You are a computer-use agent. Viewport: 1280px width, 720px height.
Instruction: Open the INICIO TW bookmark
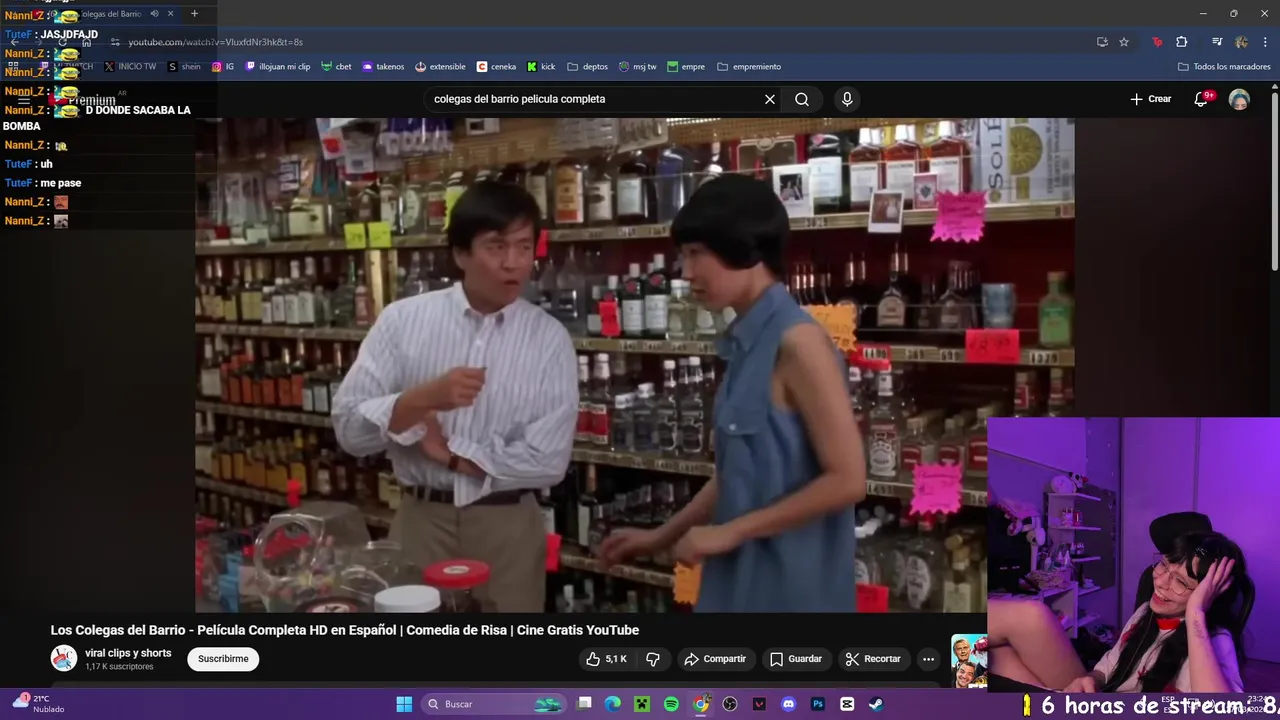tap(130, 67)
